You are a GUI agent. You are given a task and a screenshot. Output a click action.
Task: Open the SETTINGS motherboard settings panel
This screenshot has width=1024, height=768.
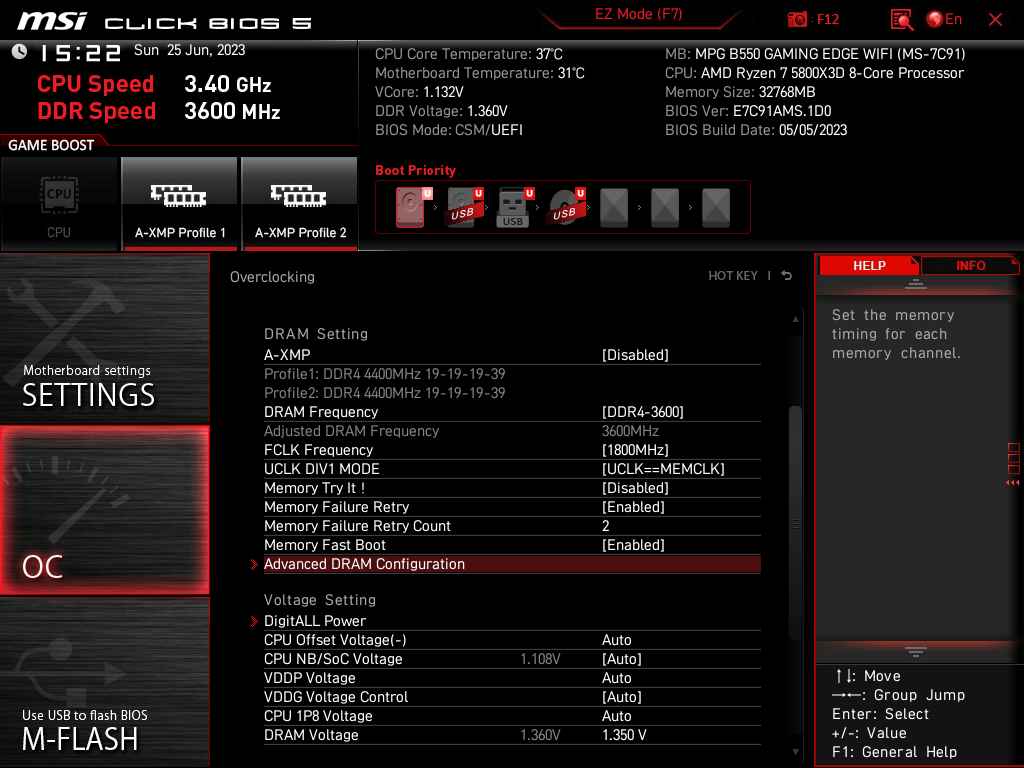[104, 338]
